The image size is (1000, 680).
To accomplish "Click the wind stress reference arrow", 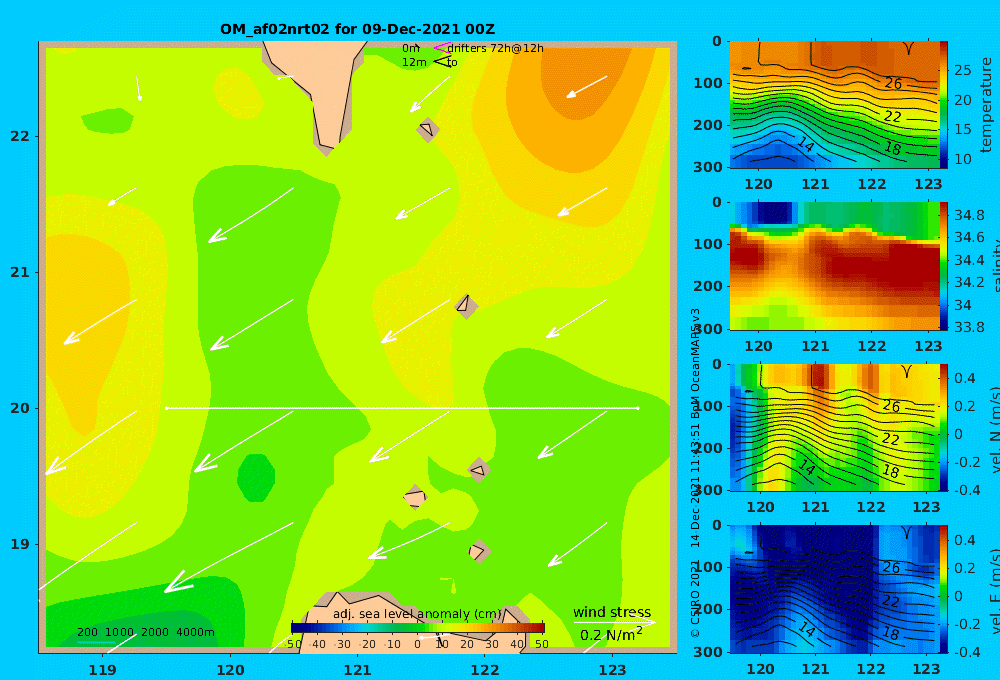I will (614, 622).
